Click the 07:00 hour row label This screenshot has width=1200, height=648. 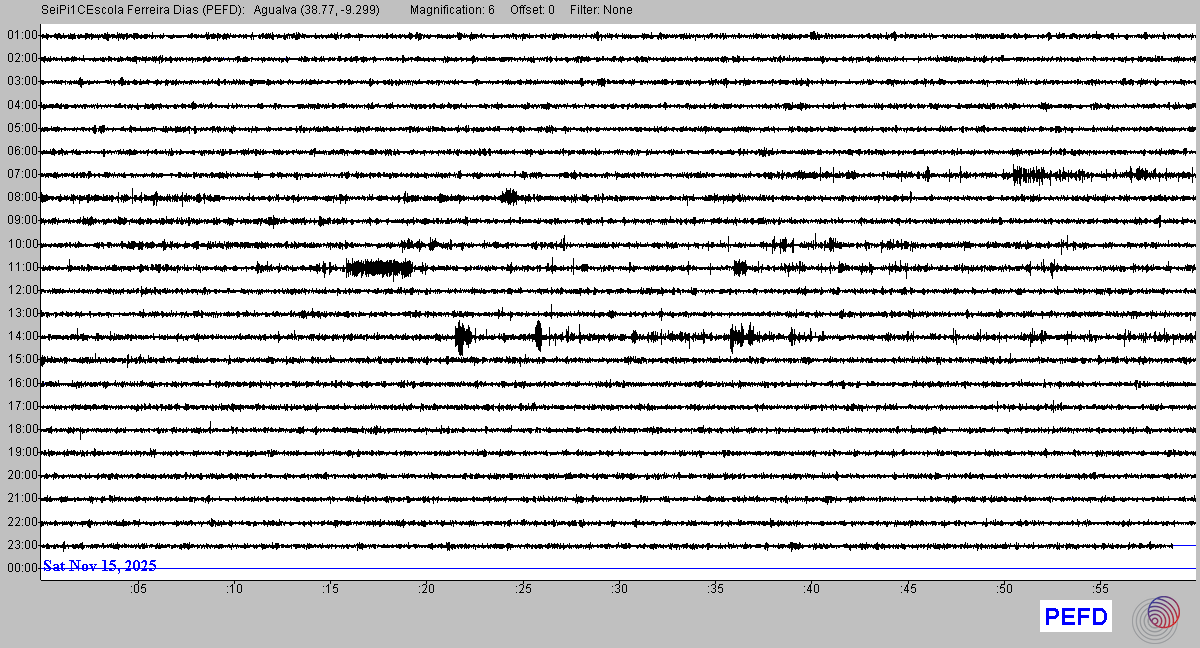22,174
